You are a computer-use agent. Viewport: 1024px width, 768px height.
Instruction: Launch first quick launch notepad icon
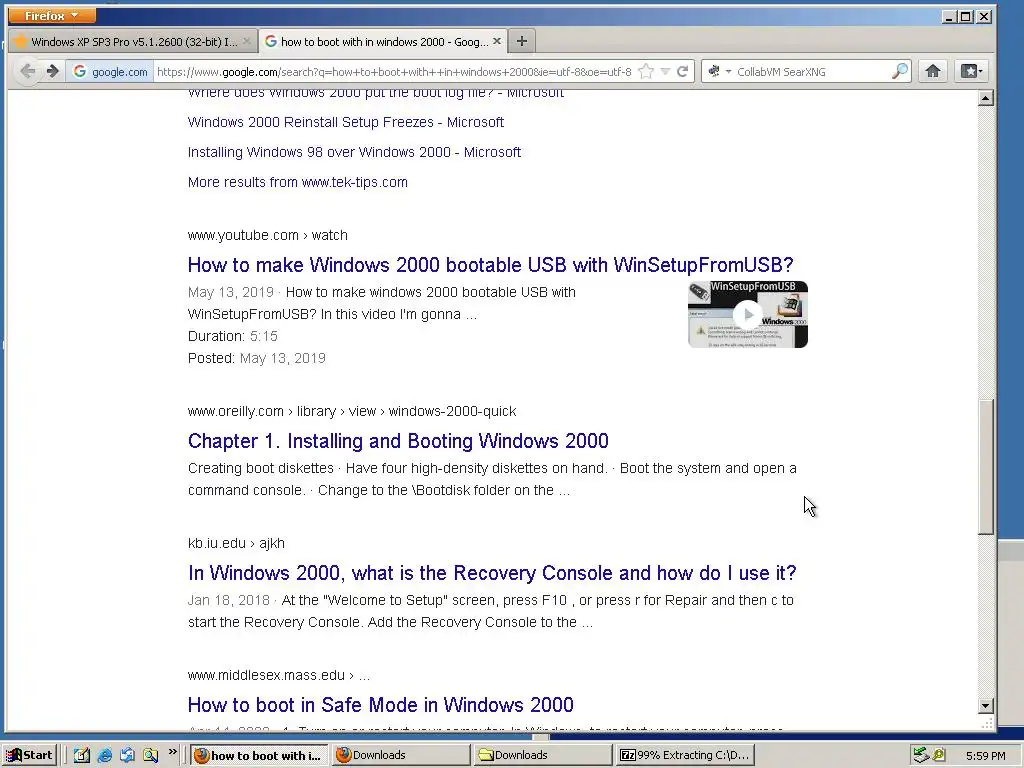click(82, 755)
